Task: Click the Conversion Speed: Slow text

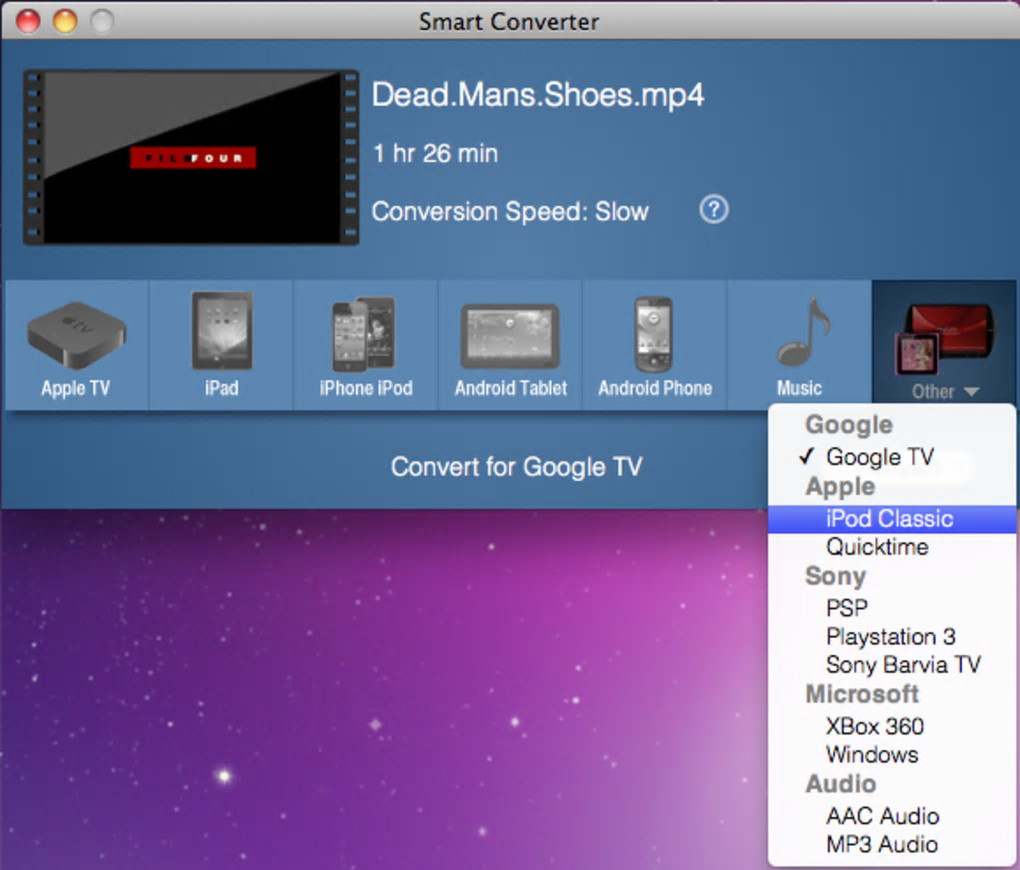Action: [x=510, y=211]
